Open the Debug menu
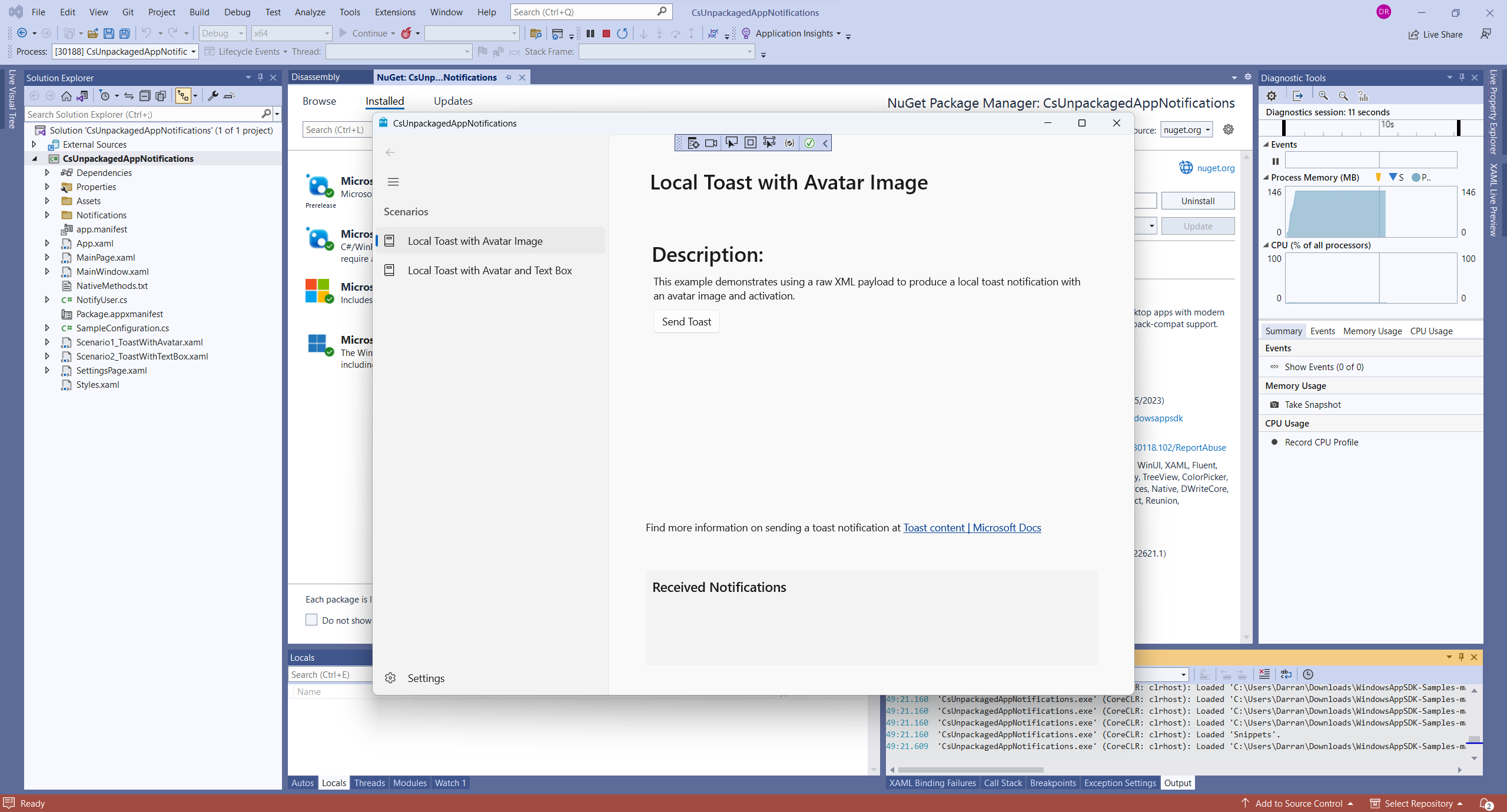Viewport: 1507px width, 812px height. point(237,12)
